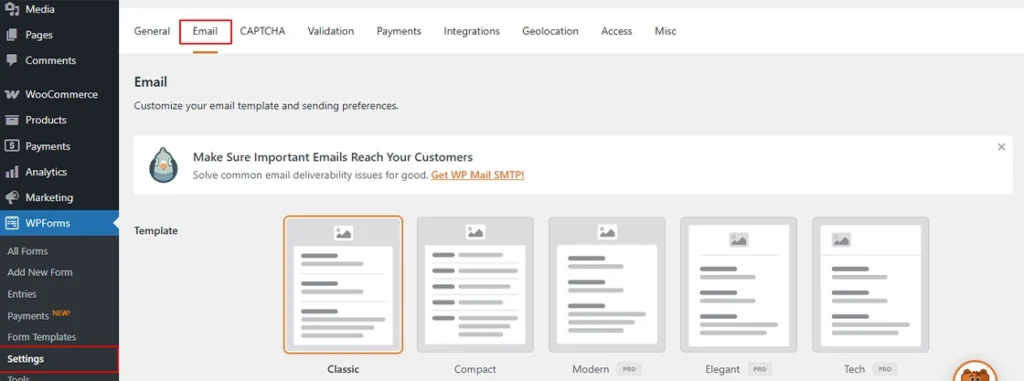1024x381 pixels.
Task: Follow the Get WP Mail SMTP link
Action: tap(477, 175)
